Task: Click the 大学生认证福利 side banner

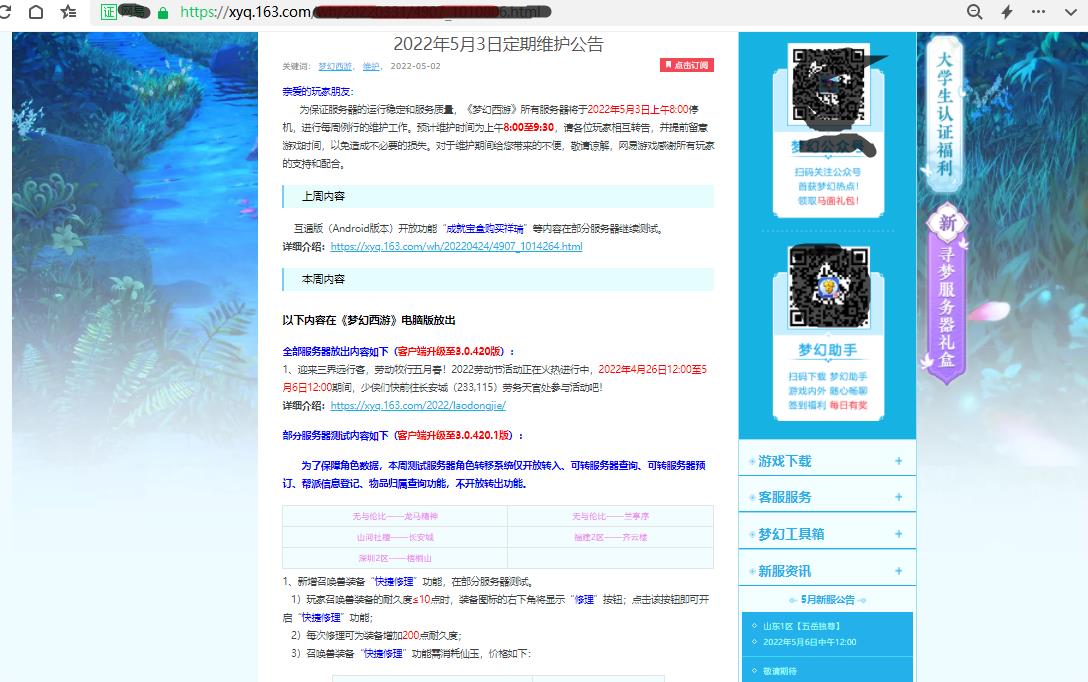Action: tap(944, 114)
